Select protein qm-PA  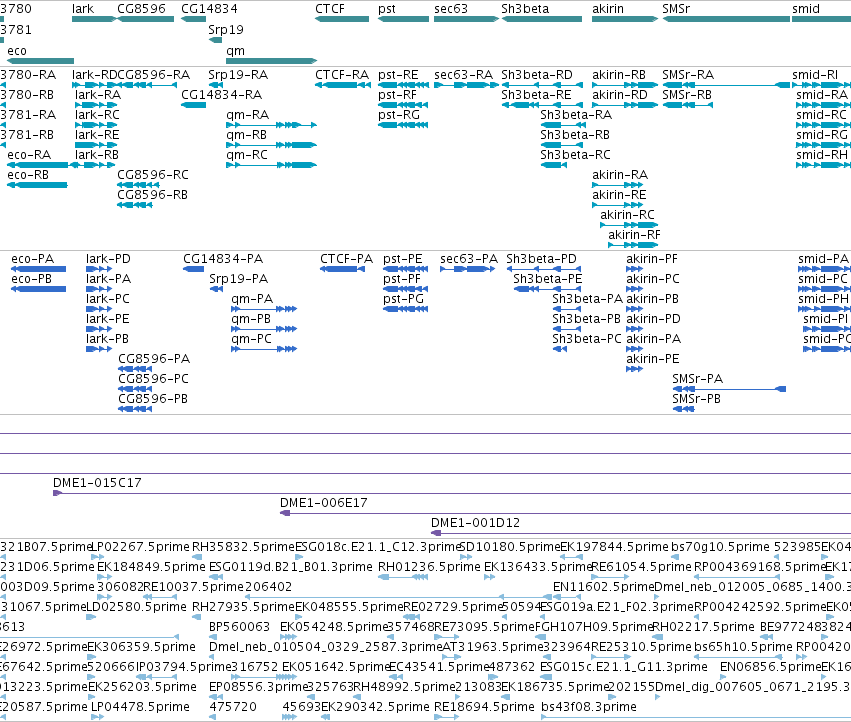point(264,309)
